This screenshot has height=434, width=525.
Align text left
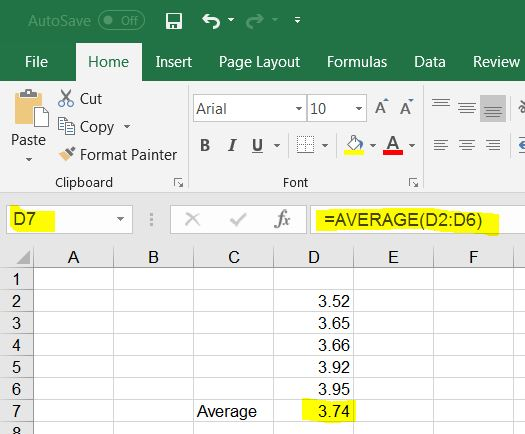[x=441, y=145]
